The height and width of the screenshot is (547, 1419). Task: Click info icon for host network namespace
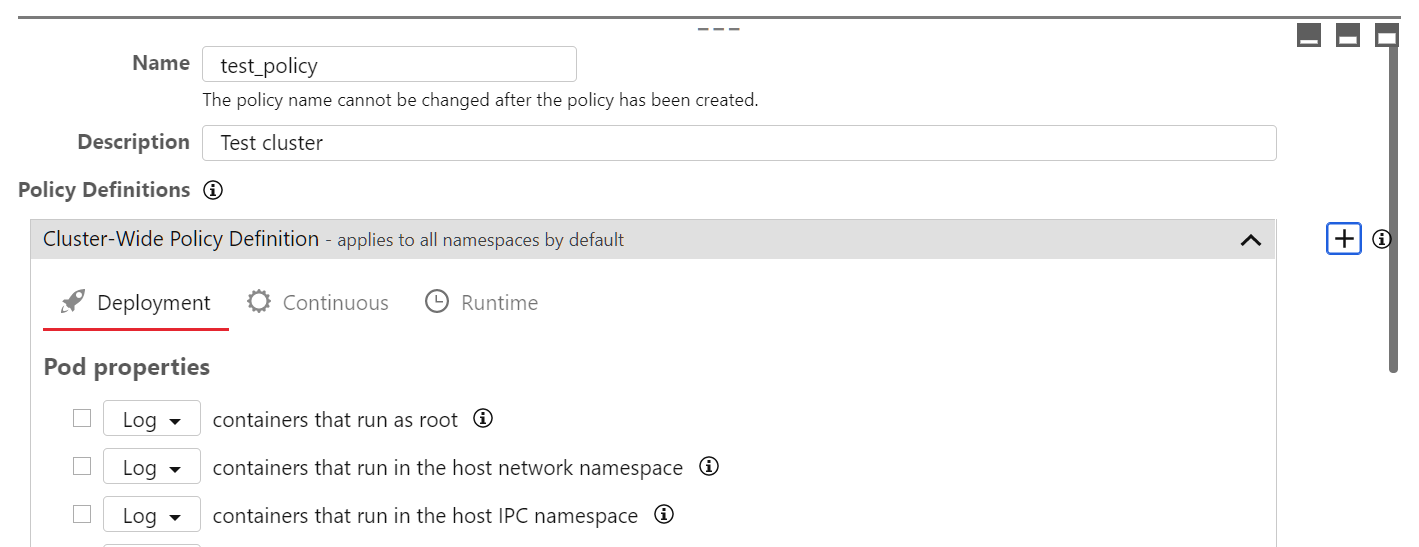click(x=709, y=467)
